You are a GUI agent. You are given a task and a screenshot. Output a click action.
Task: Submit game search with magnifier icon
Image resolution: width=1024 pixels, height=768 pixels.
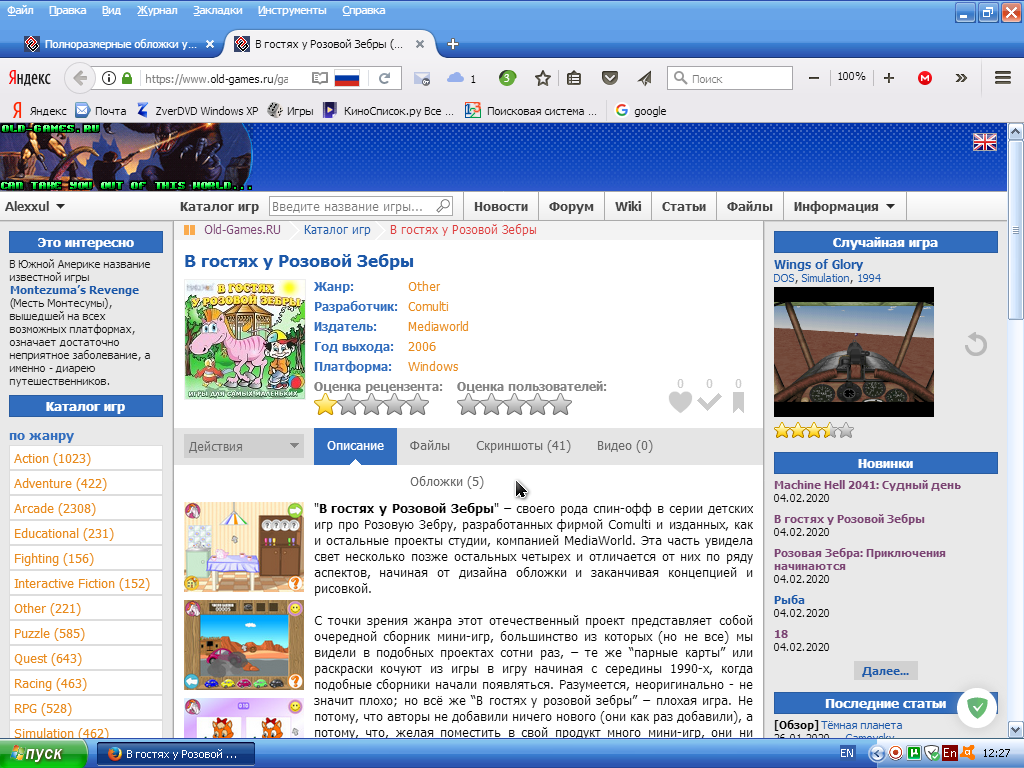(443, 206)
